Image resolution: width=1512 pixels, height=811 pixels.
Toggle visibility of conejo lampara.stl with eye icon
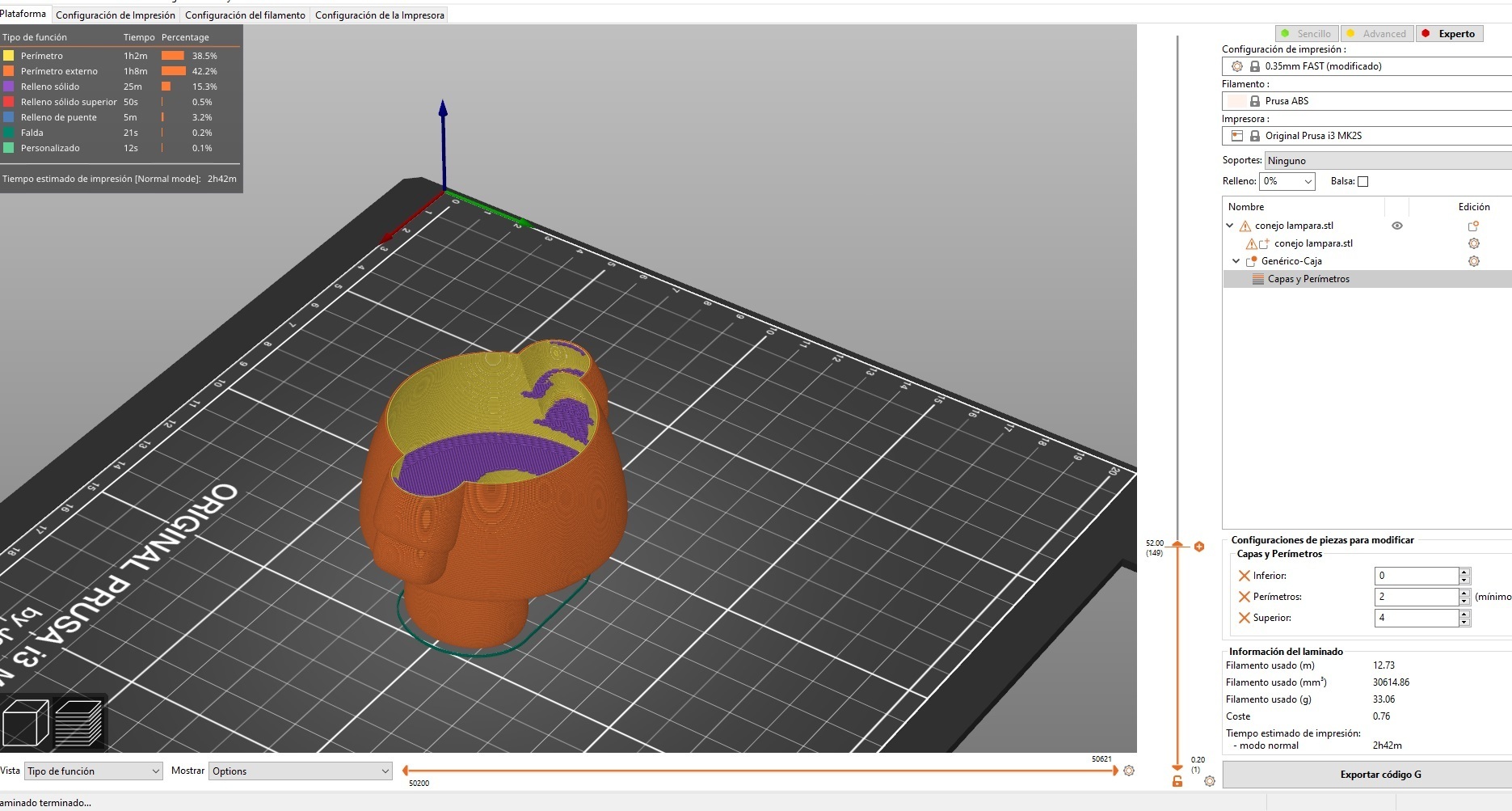[x=1397, y=226]
